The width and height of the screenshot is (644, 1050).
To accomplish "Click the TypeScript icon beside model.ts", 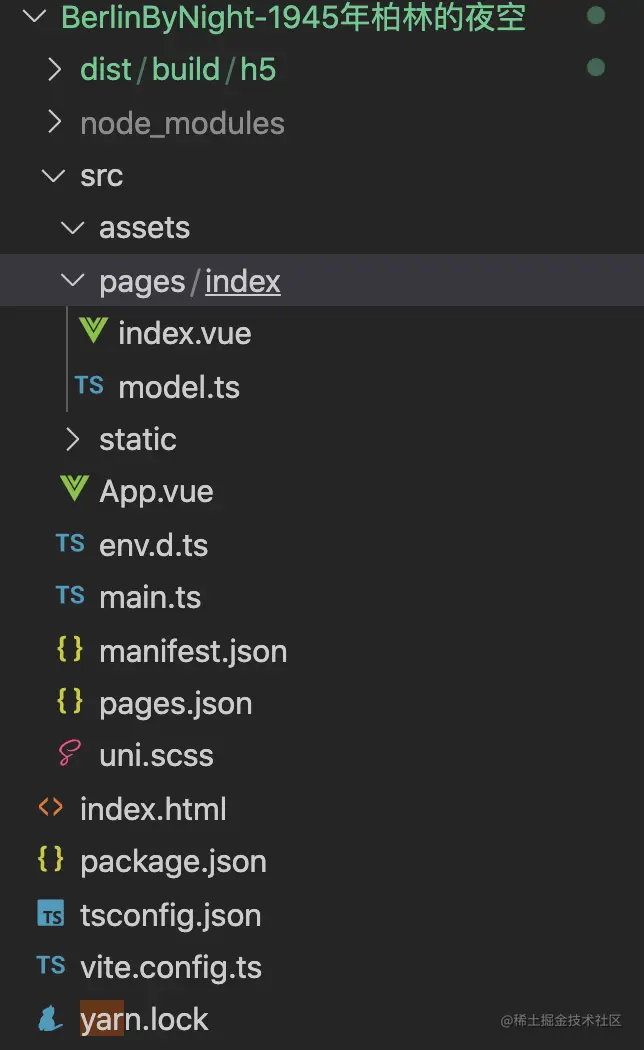I will click(89, 385).
